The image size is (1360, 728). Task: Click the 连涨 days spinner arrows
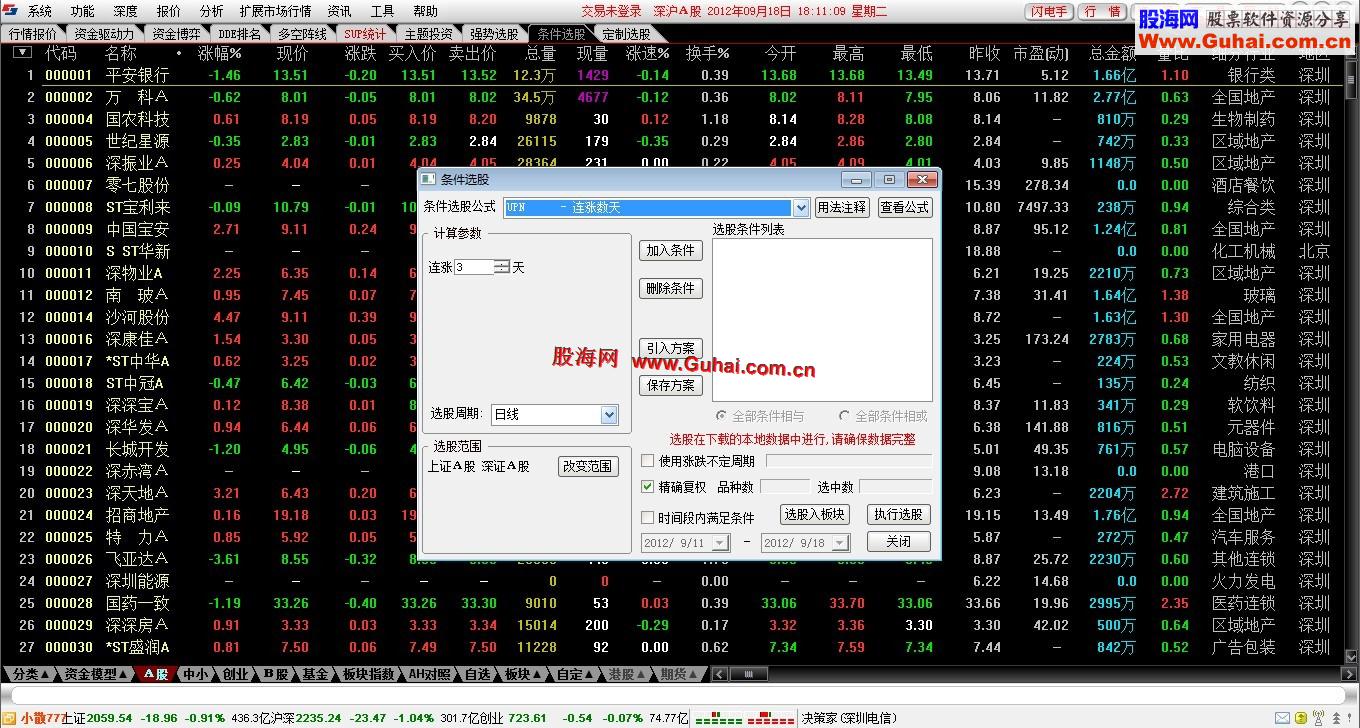coord(502,267)
